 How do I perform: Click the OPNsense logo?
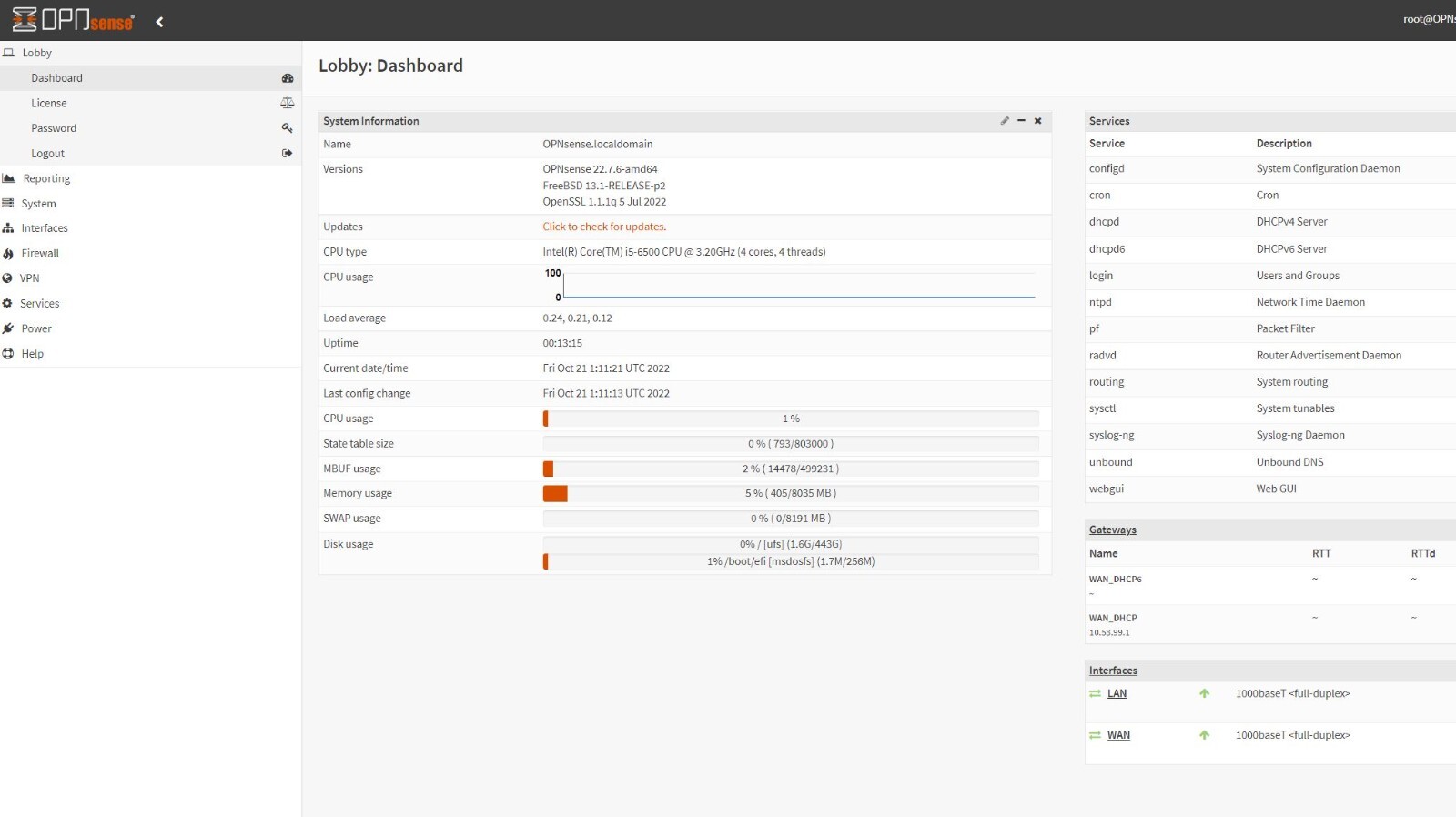[73, 20]
